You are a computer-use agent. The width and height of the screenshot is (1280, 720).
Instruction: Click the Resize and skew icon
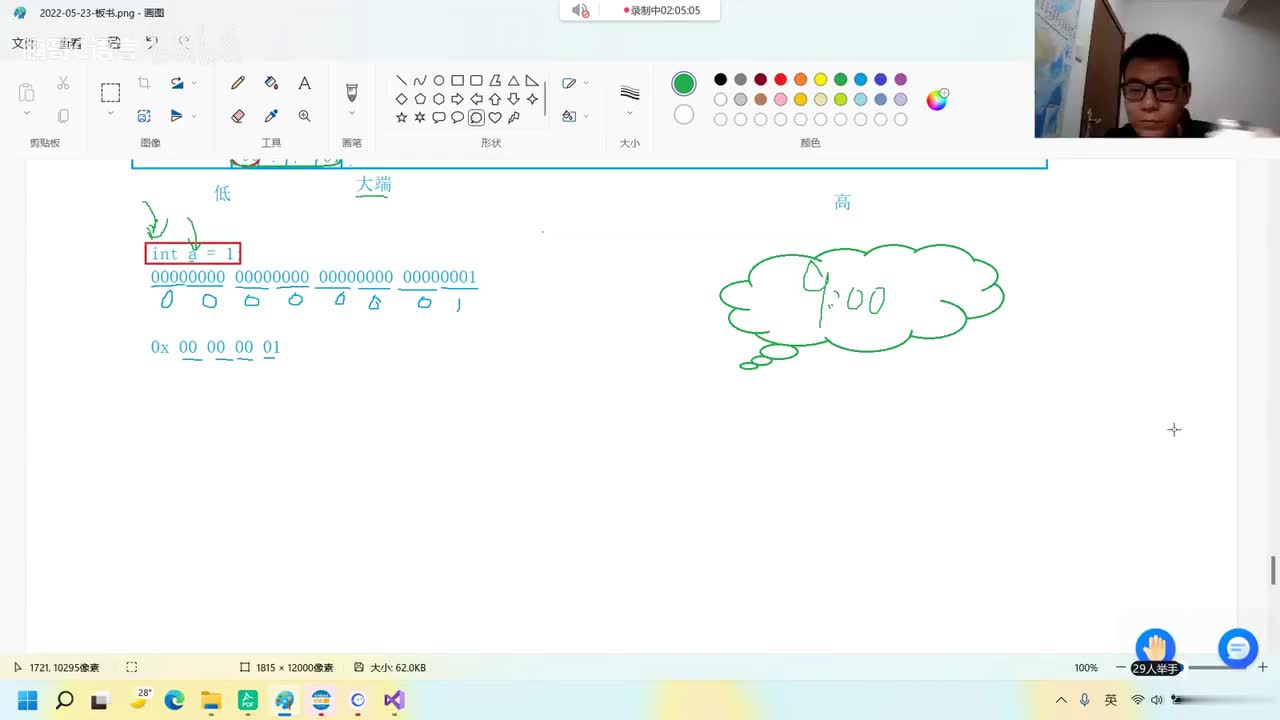[x=144, y=116]
